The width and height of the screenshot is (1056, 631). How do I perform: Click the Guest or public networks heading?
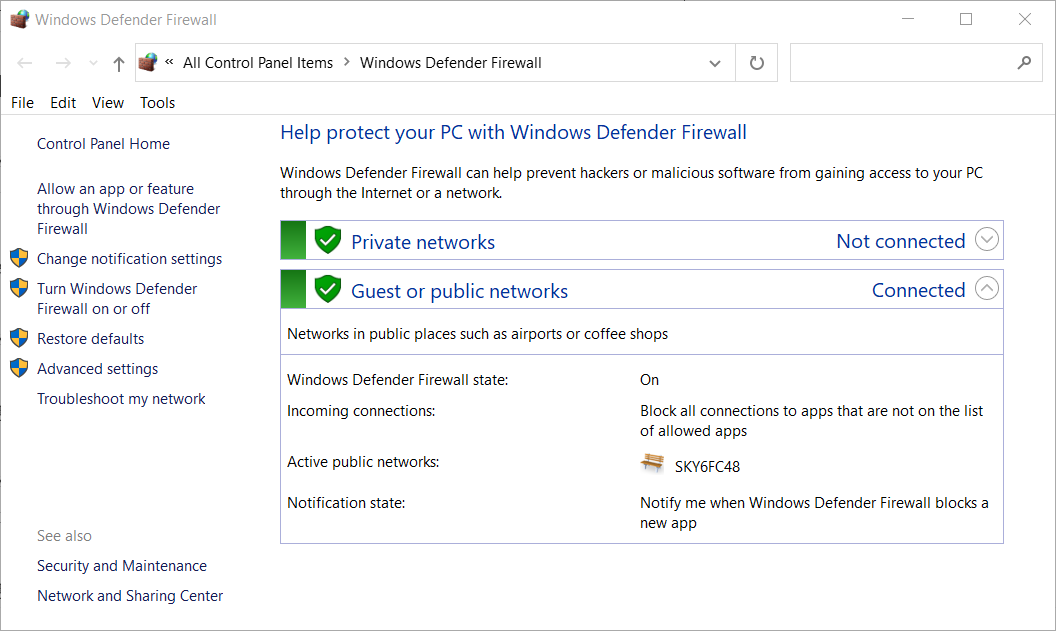(x=459, y=291)
